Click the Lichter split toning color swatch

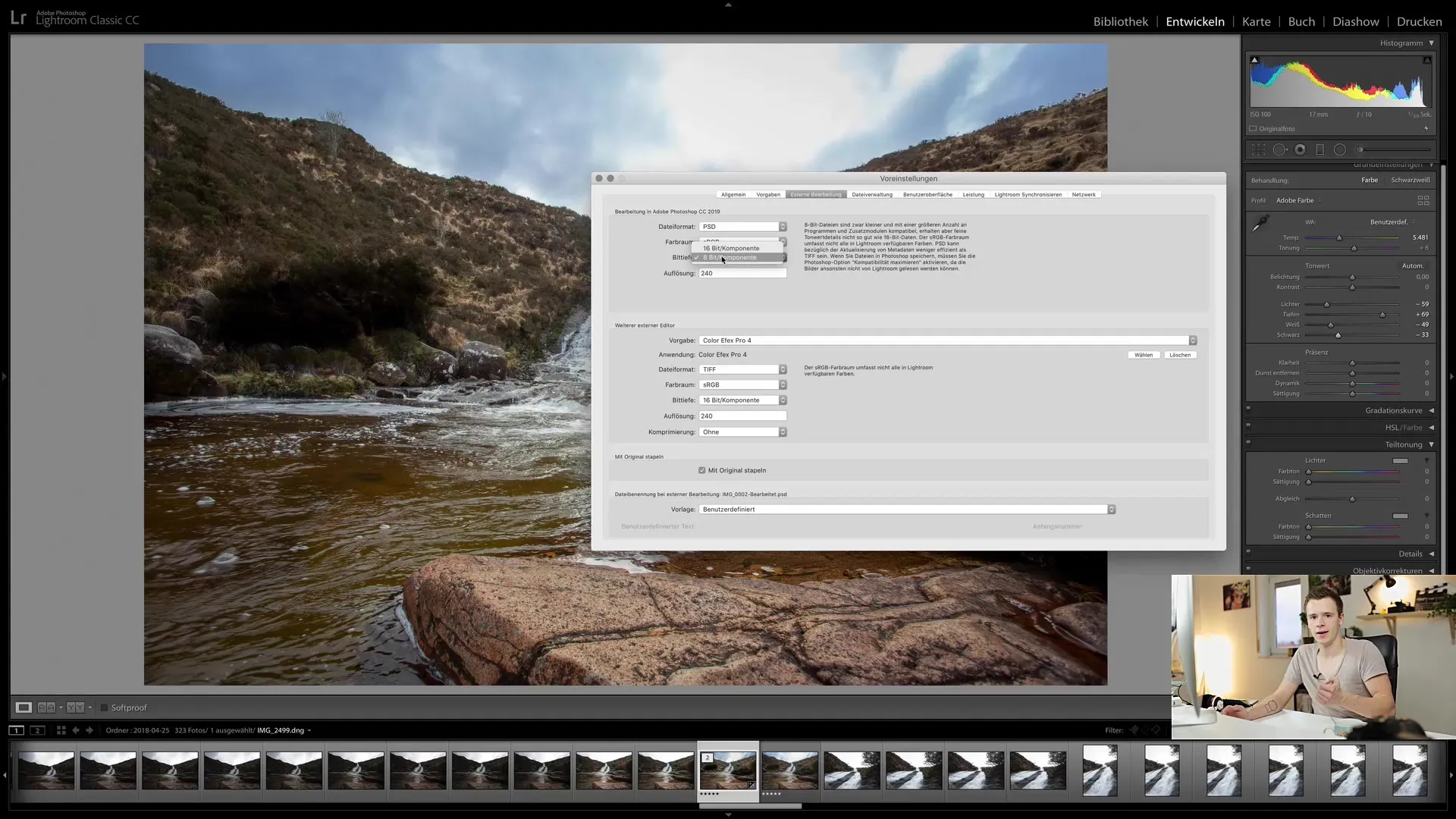tap(1400, 461)
